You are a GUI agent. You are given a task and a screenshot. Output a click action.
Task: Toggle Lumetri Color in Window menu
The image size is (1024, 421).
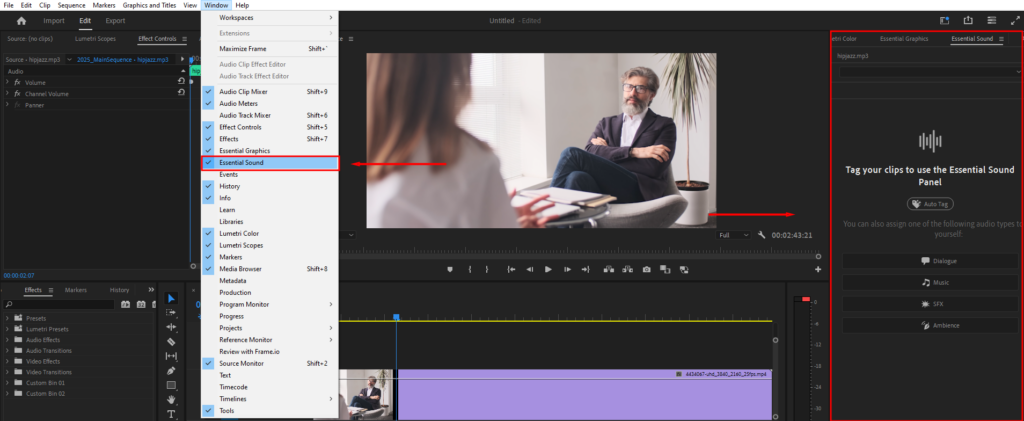pos(270,233)
